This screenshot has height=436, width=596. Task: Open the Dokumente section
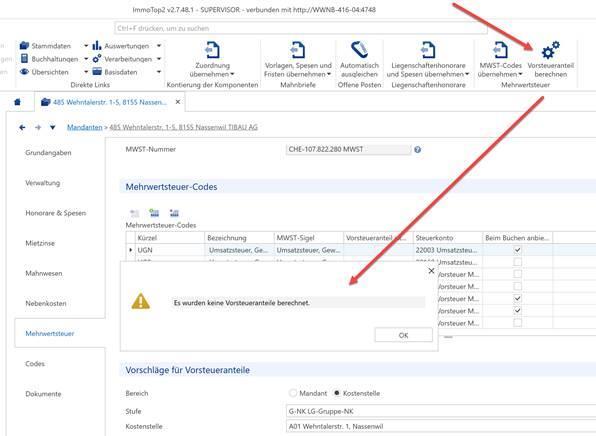pyautogui.click(x=43, y=394)
